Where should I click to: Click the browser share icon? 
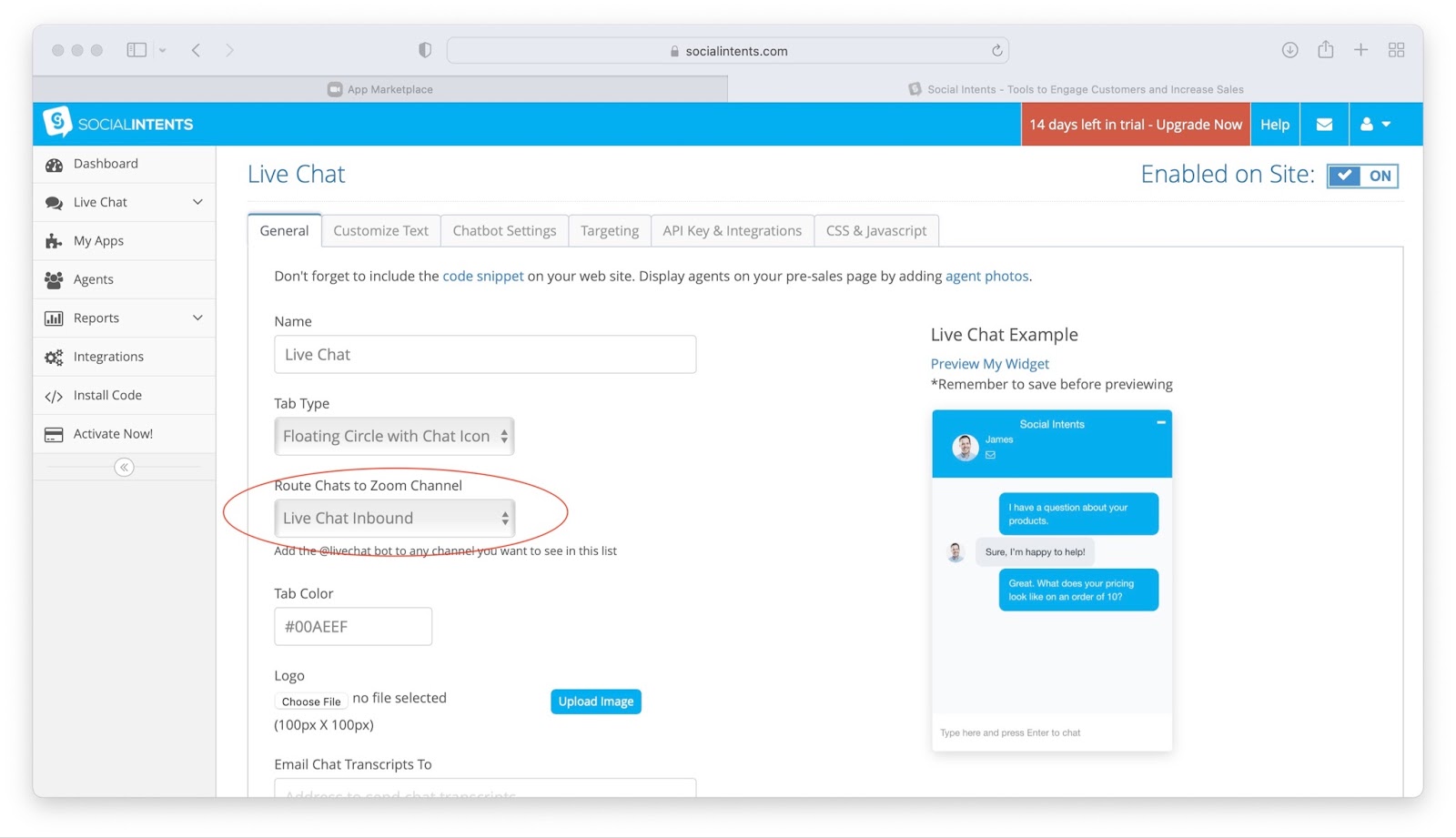[1326, 49]
